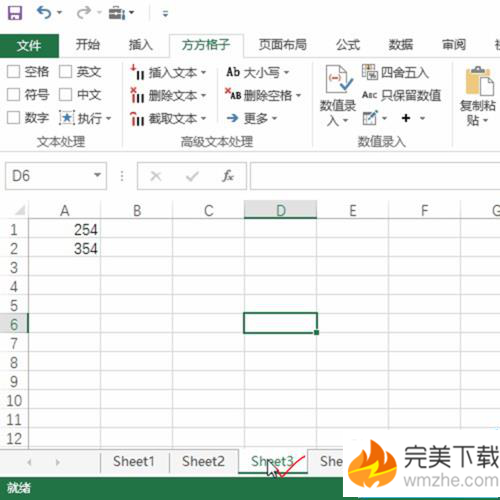
Task: Open the 文件 tab
Action: coord(29,45)
